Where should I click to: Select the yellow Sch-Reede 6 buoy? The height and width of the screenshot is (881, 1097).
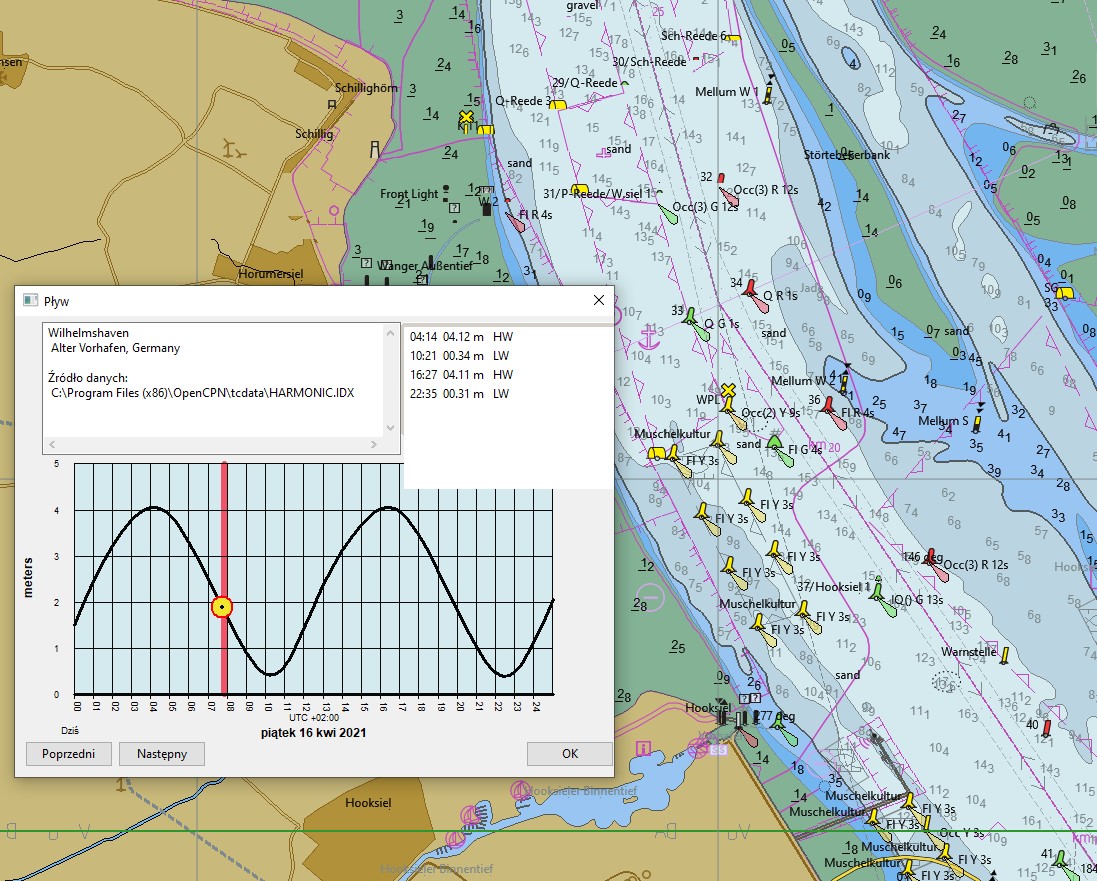click(x=732, y=38)
